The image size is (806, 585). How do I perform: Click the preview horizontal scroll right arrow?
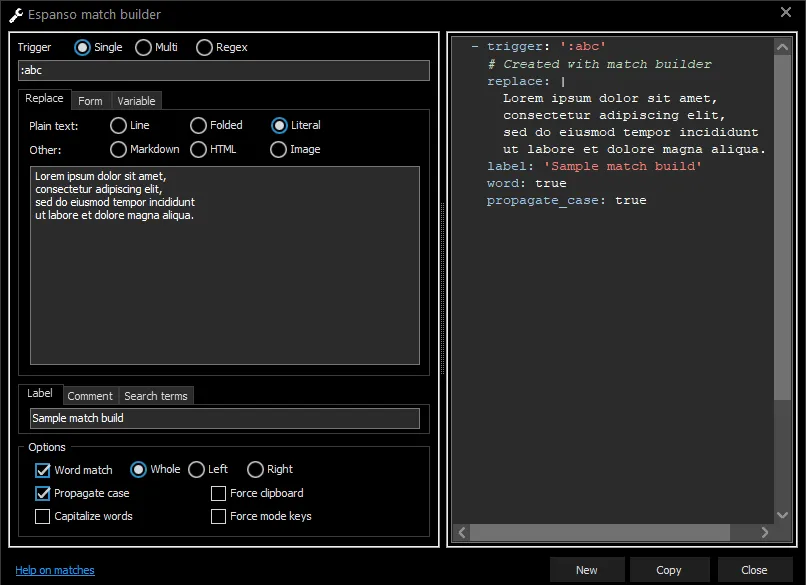tap(765, 532)
